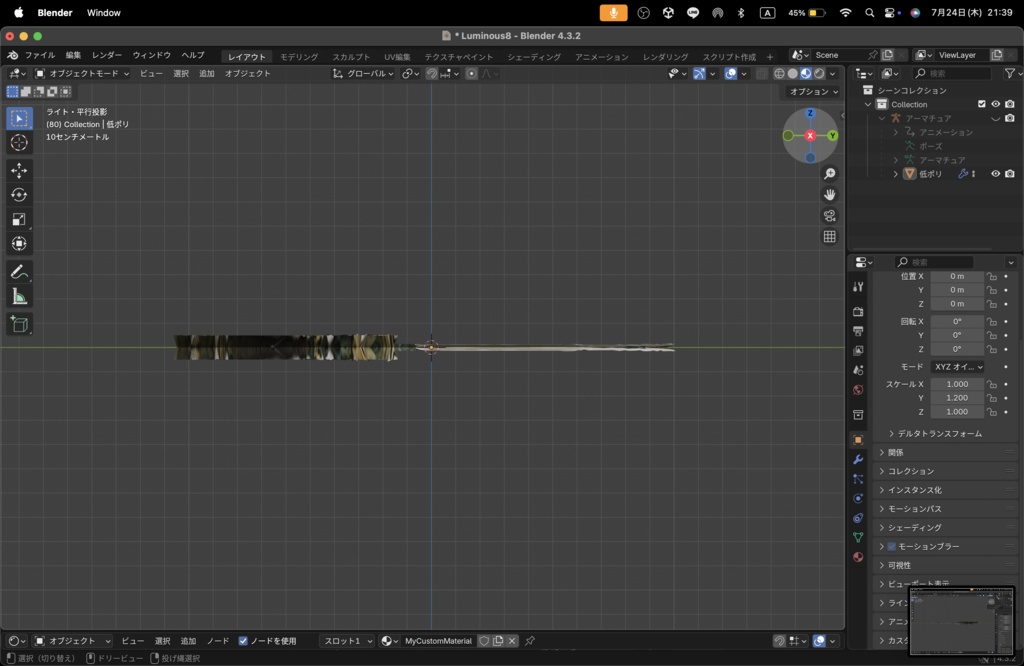Open the Output properties tab
Screen dimensions: 1024x666
tap(858, 331)
